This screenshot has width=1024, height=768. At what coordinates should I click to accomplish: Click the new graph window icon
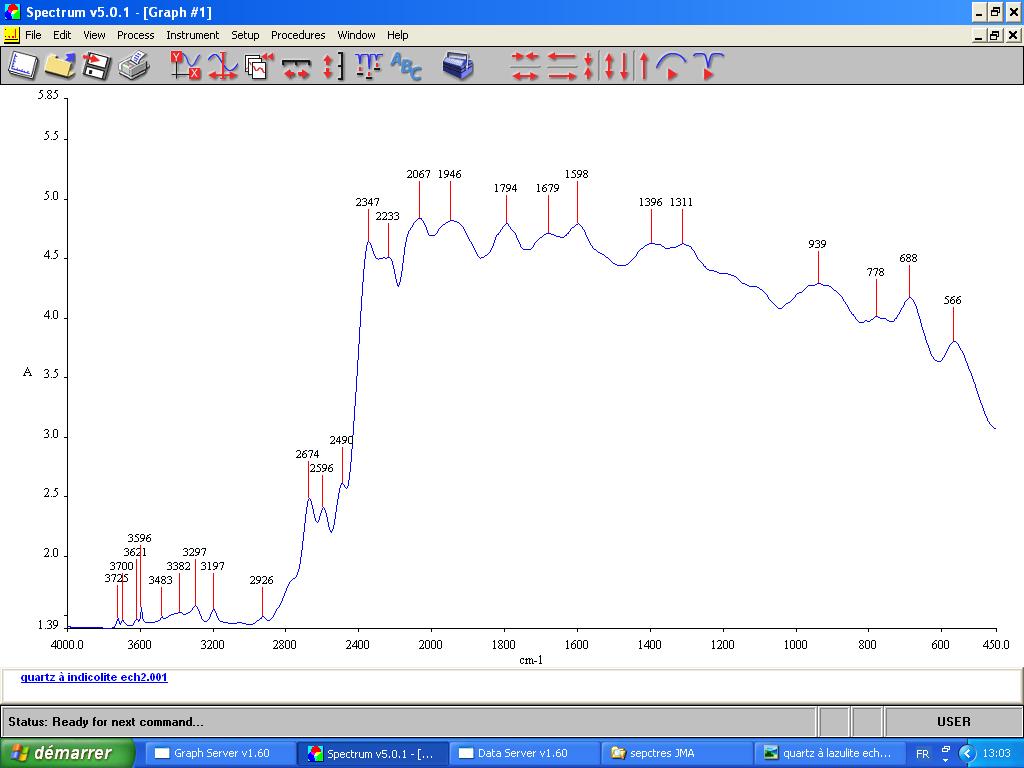click(22, 66)
